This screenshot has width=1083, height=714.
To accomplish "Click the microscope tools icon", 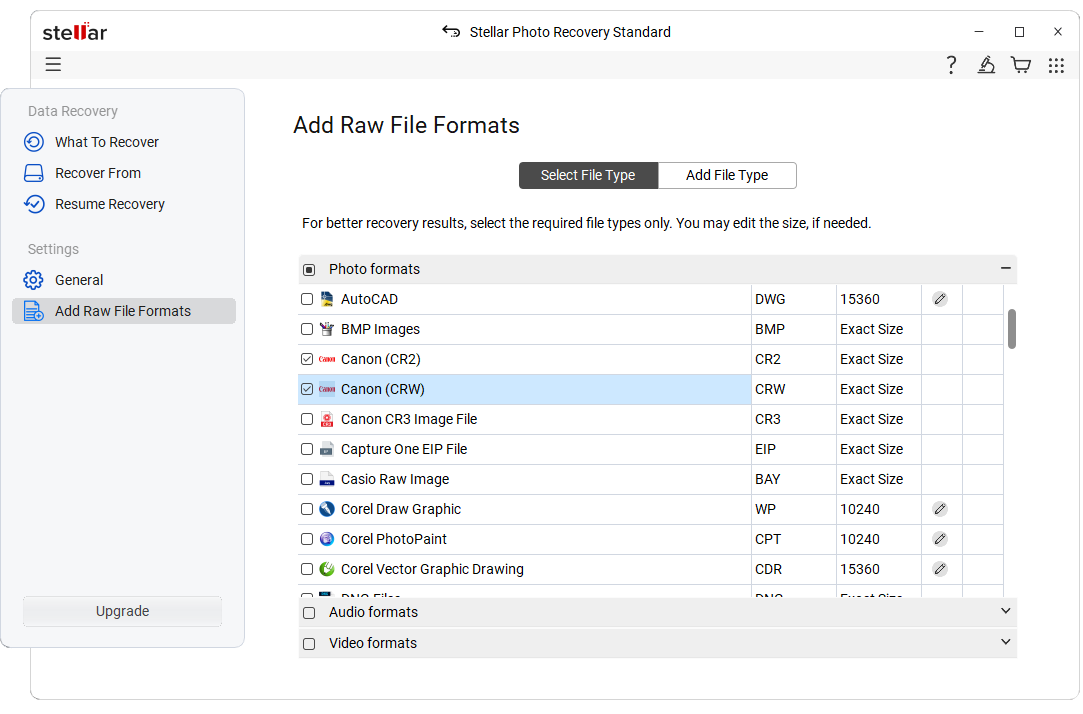I will click(x=986, y=65).
